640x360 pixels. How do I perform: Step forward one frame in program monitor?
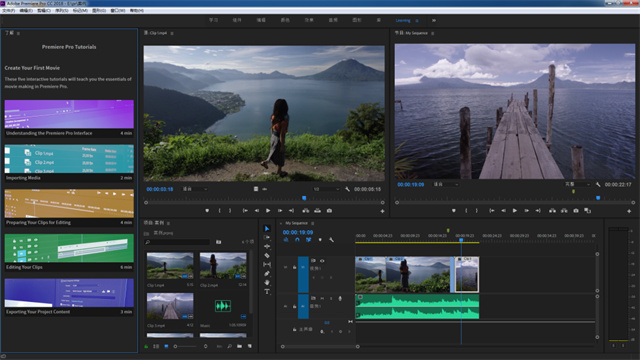tap(527, 211)
